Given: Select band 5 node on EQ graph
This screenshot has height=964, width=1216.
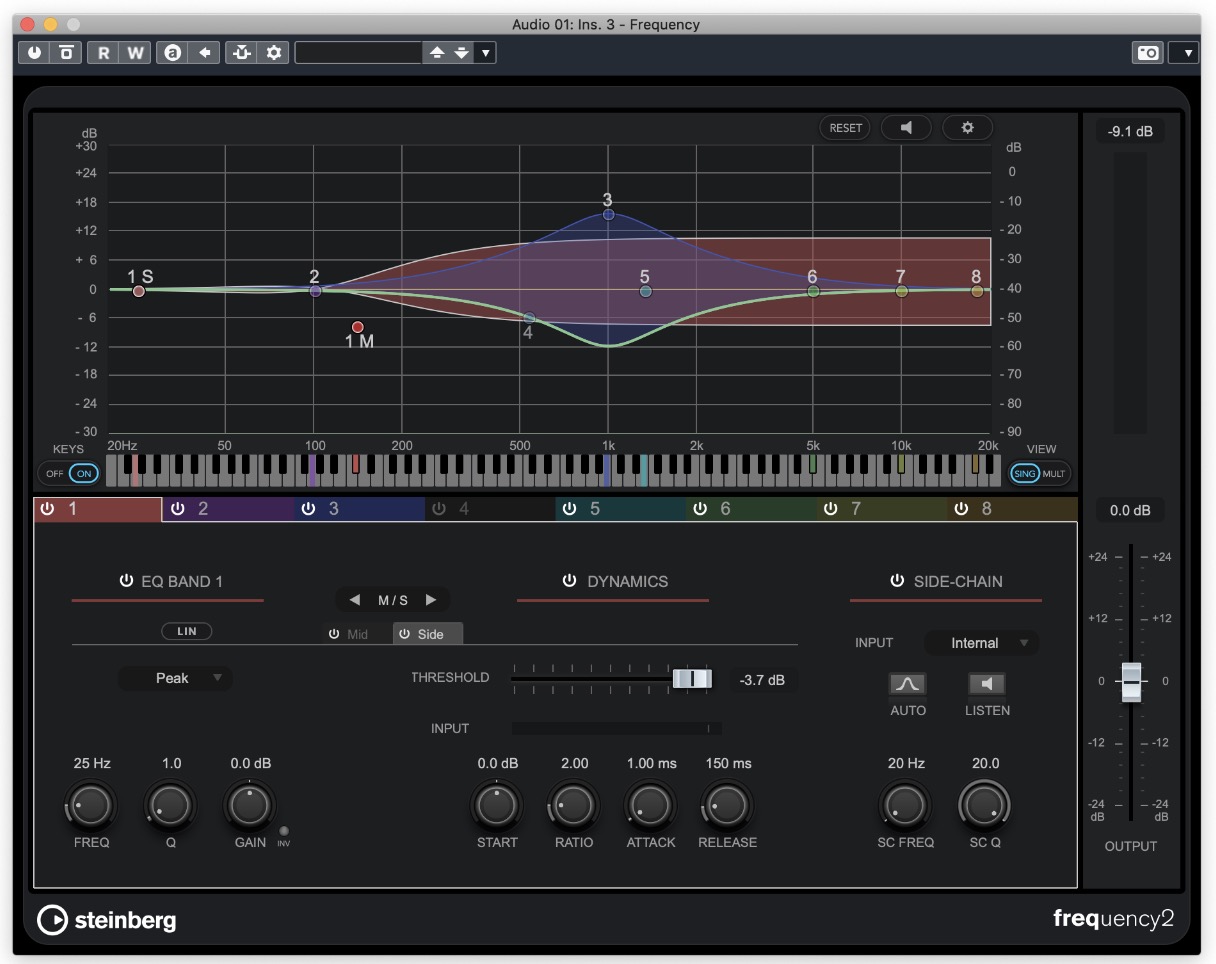Looking at the screenshot, I should [x=646, y=291].
